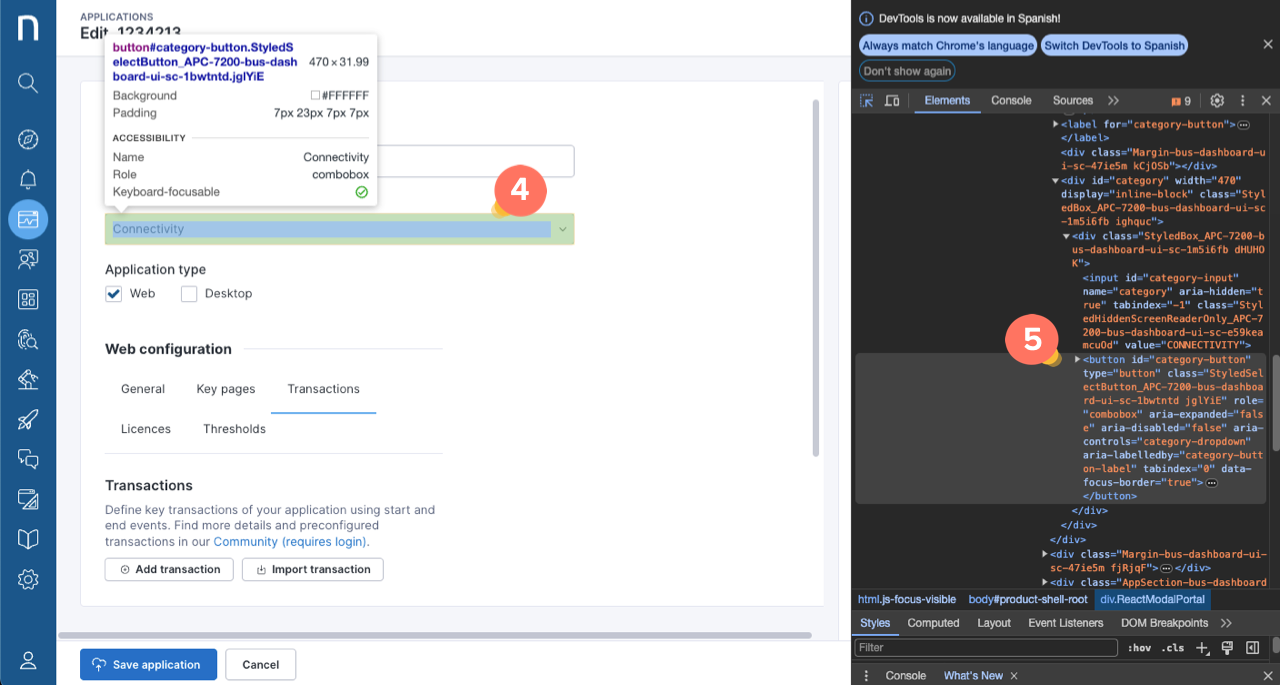1280x685 pixels.
Task: Click the Save application button
Action: [148, 665]
